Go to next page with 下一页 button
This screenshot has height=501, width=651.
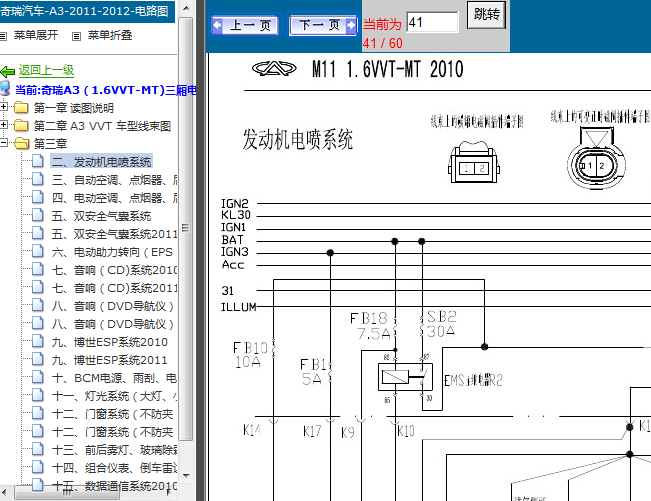[323, 25]
